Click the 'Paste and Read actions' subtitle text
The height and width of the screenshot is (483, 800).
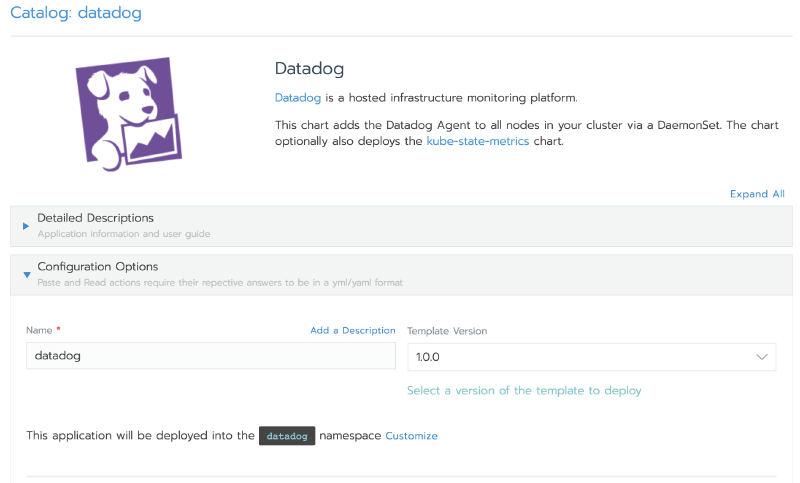click(x=220, y=282)
